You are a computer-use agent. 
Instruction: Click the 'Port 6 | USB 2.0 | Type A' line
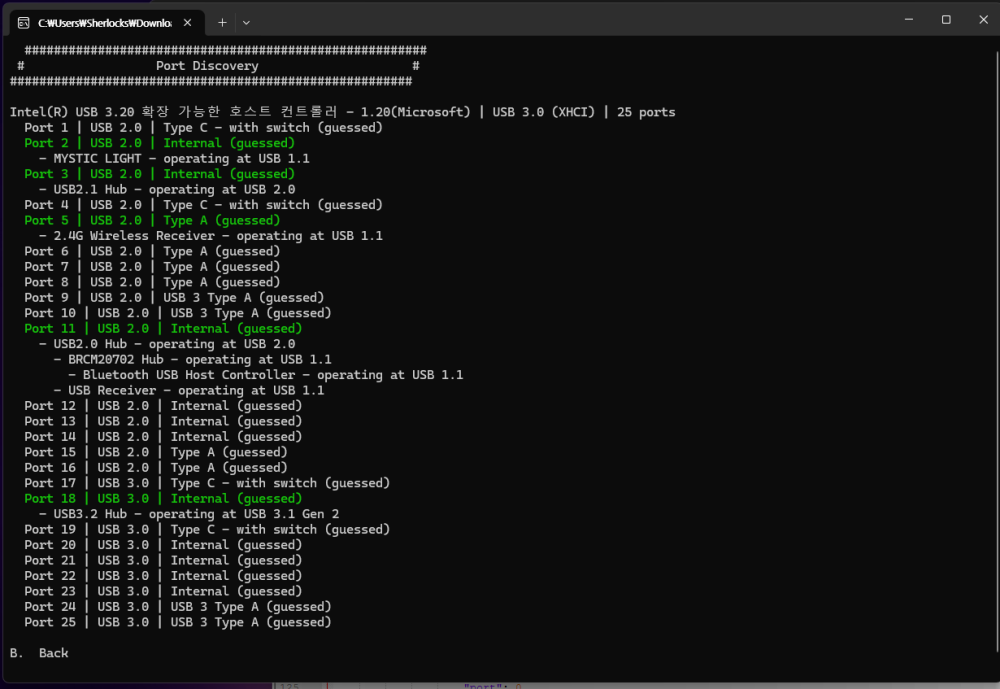click(x=152, y=251)
